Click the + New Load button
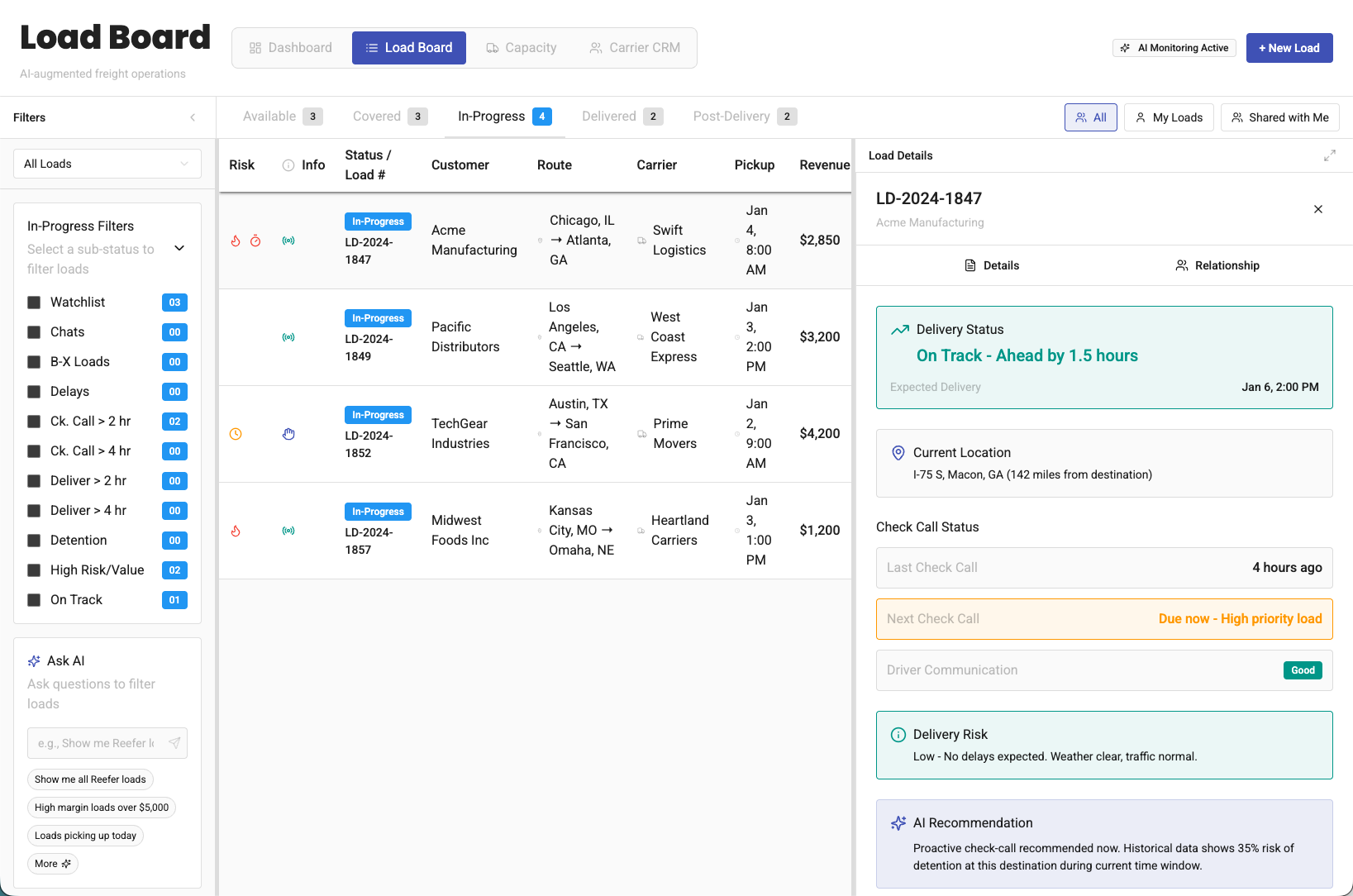 pyautogui.click(x=1289, y=48)
